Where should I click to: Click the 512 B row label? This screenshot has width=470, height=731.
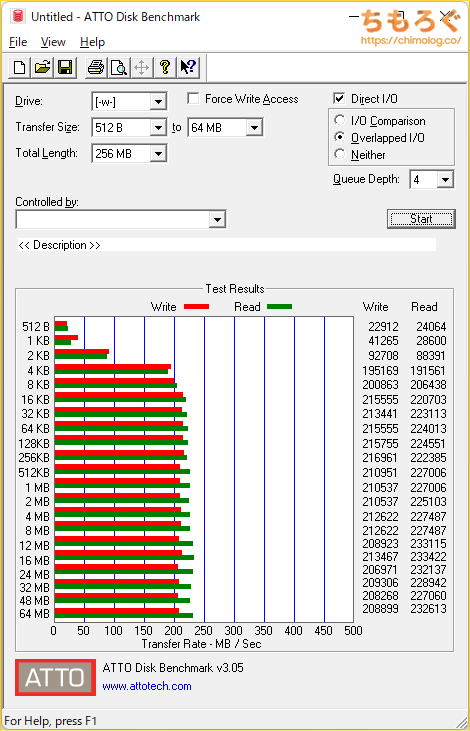pos(36,326)
